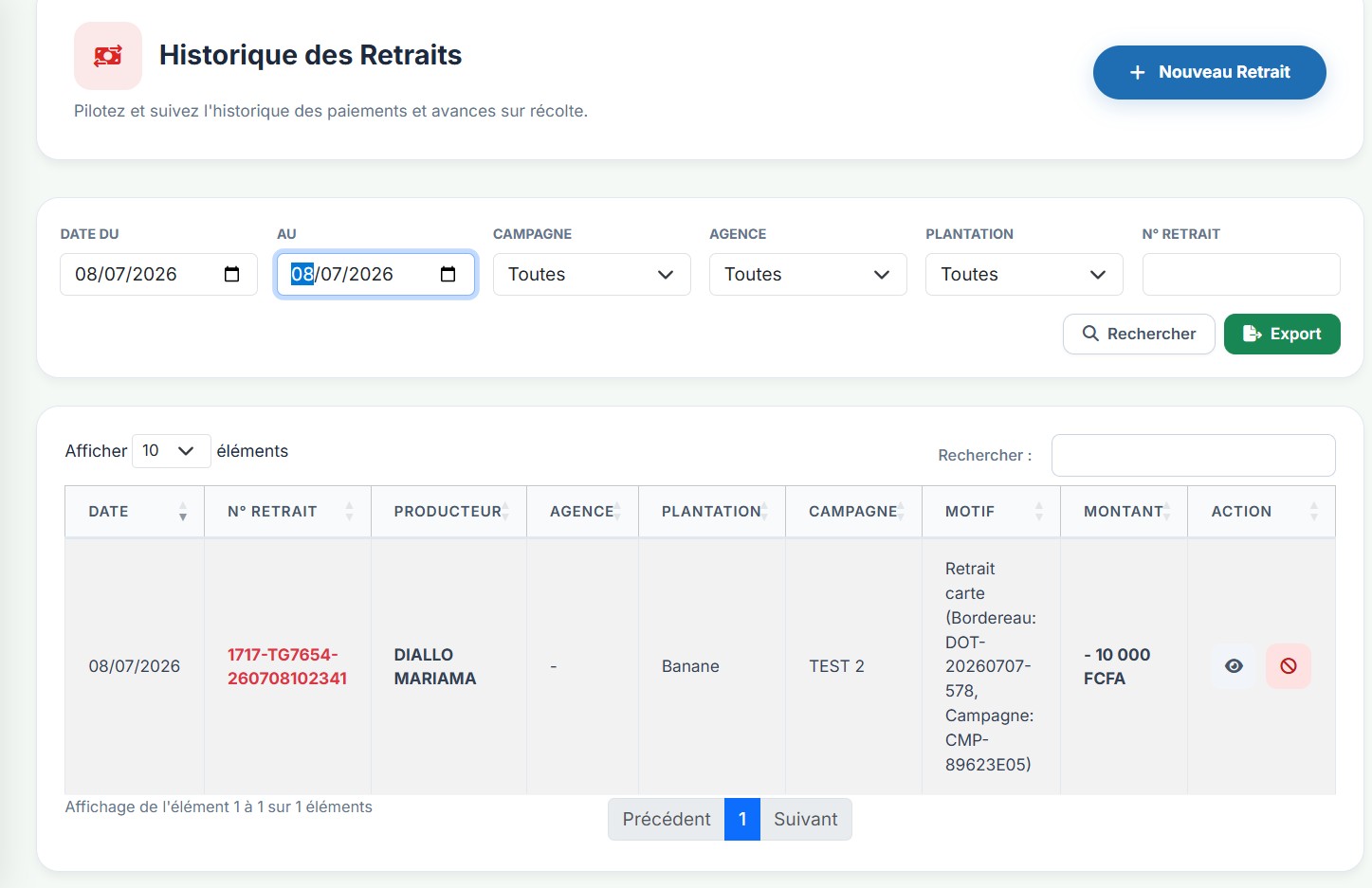Click the Montant column header
Viewport: 1372px width, 888px height.
1123,512
